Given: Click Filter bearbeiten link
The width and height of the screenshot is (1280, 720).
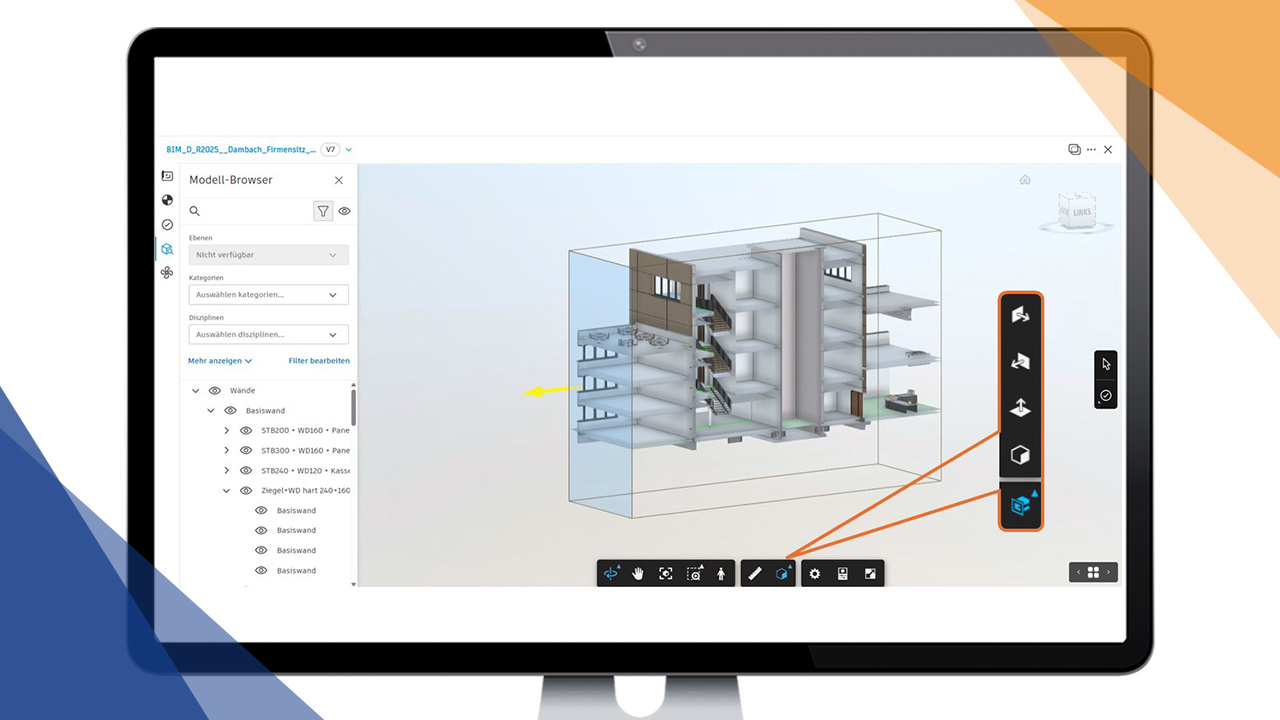Looking at the screenshot, I should click(319, 361).
